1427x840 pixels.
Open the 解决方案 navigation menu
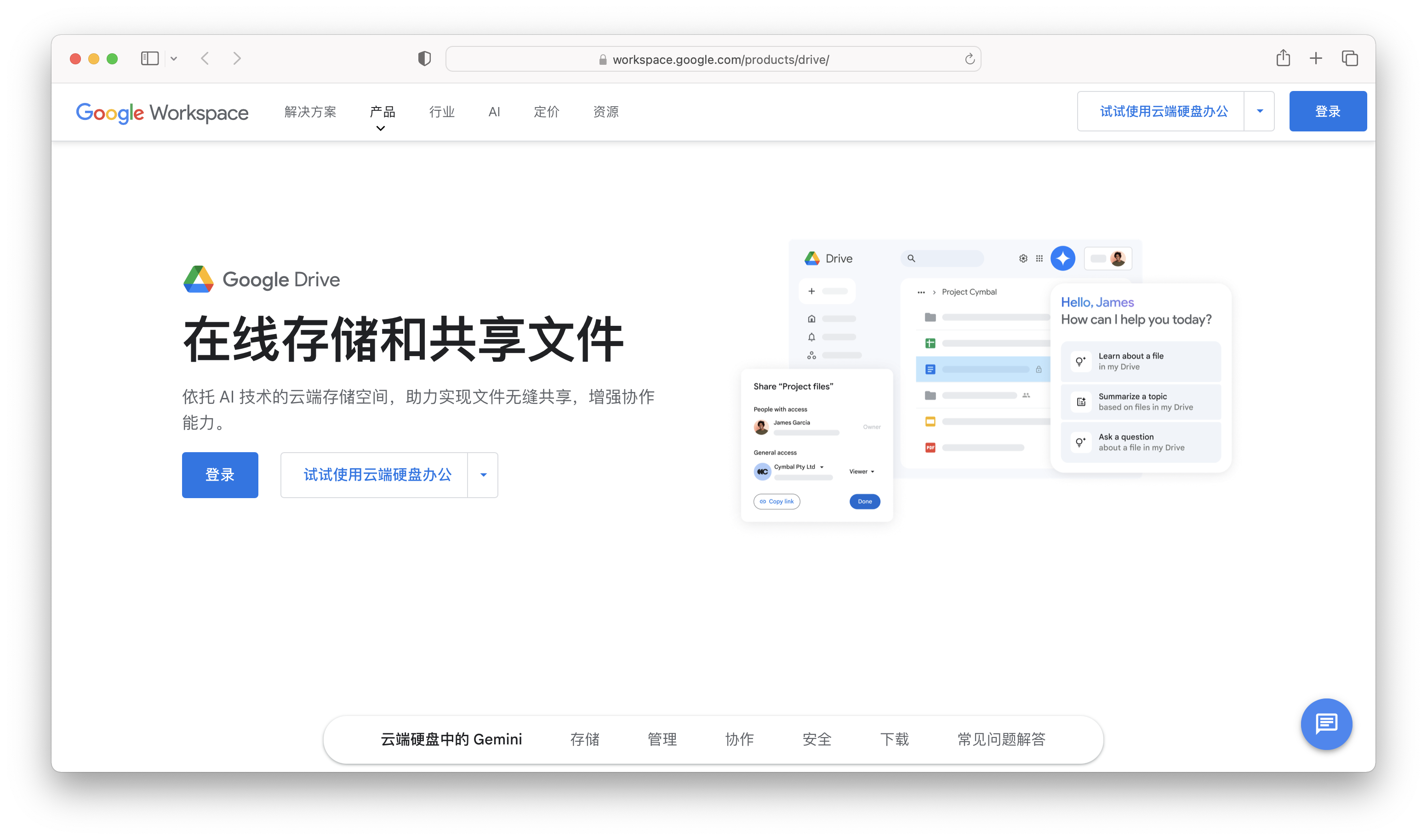pos(310,112)
